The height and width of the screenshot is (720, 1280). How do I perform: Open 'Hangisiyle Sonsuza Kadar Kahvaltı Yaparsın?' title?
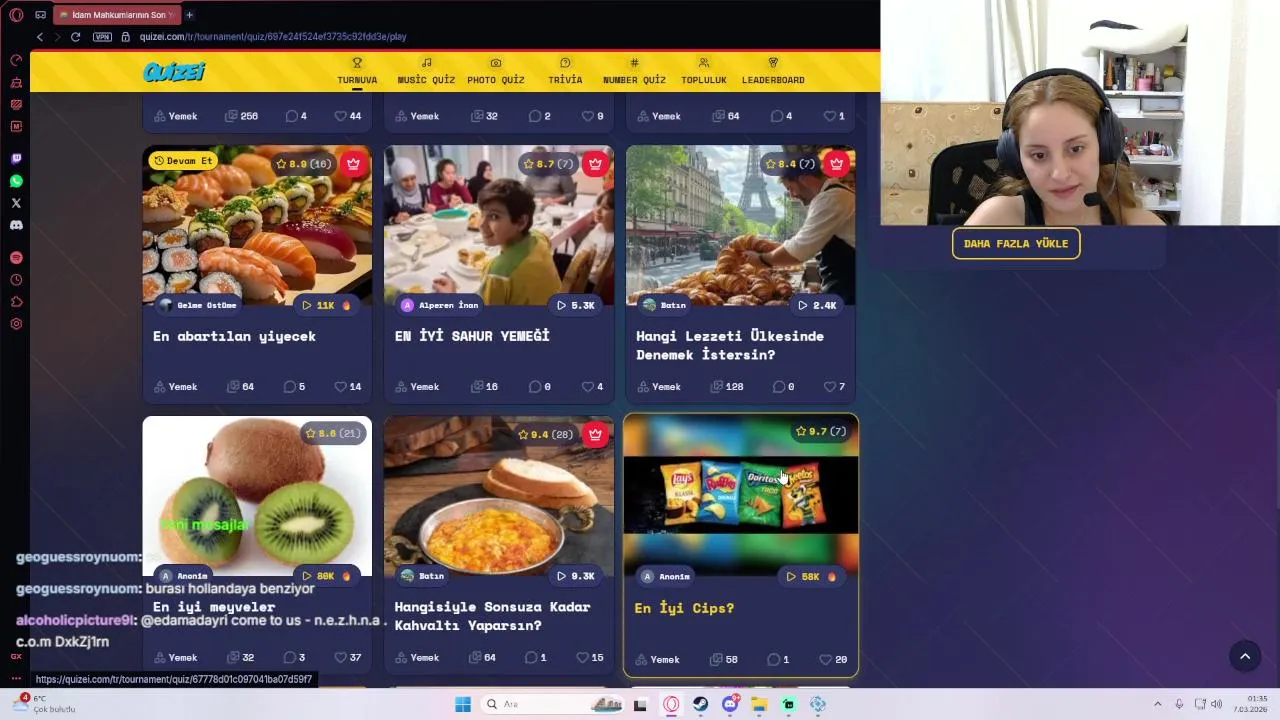(x=492, y=616)
